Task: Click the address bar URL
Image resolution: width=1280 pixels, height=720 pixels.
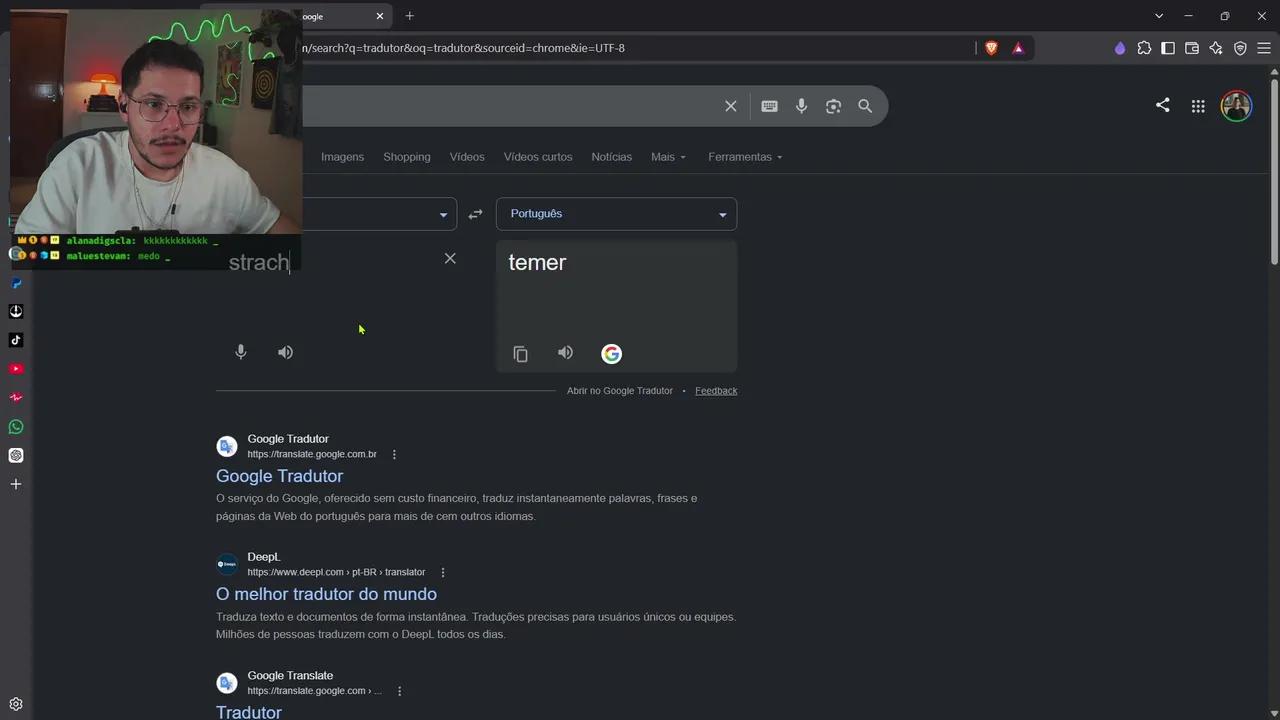Action: (x=465, y=48)
